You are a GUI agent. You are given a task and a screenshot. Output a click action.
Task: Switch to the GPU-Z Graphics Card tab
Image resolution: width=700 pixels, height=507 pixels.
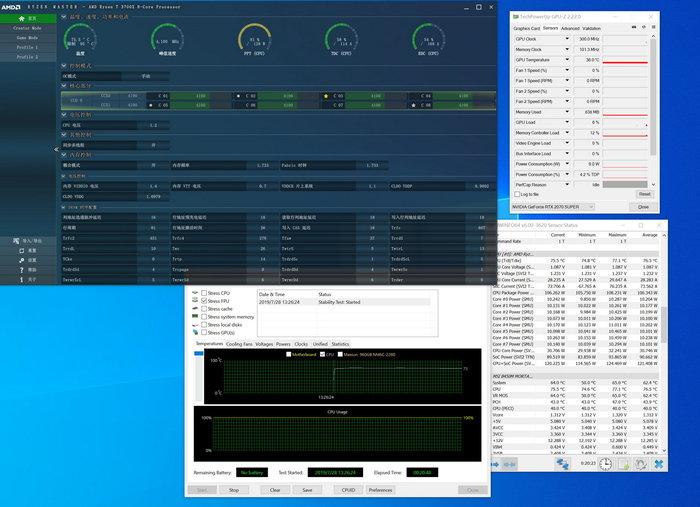click(526, 28)
